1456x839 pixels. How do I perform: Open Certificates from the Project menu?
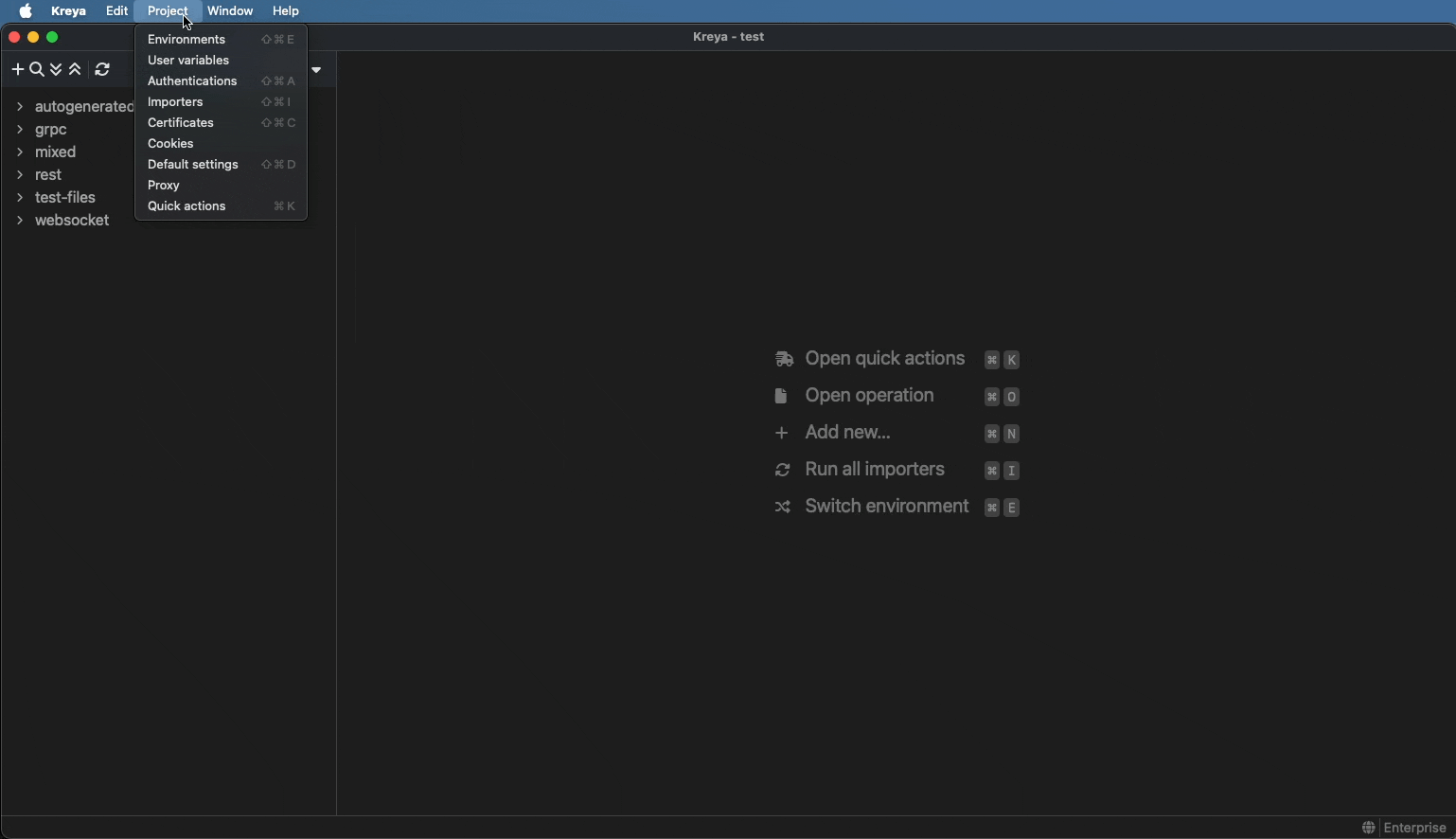[181, 123]
